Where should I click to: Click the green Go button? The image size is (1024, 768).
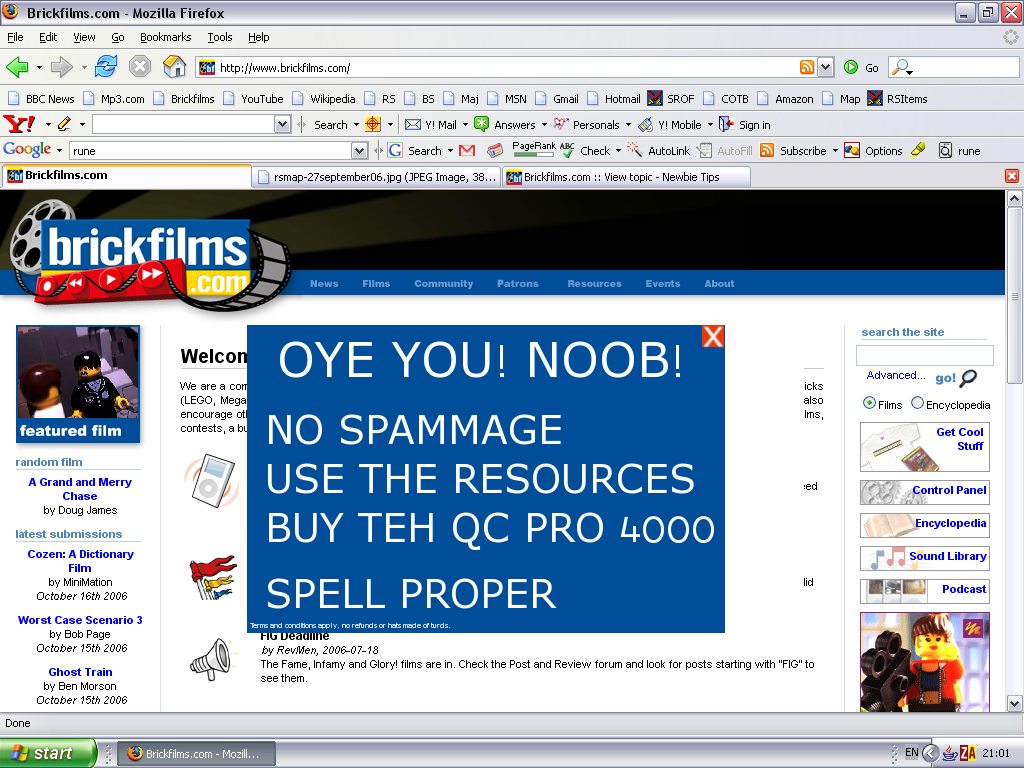pos(861,67)
